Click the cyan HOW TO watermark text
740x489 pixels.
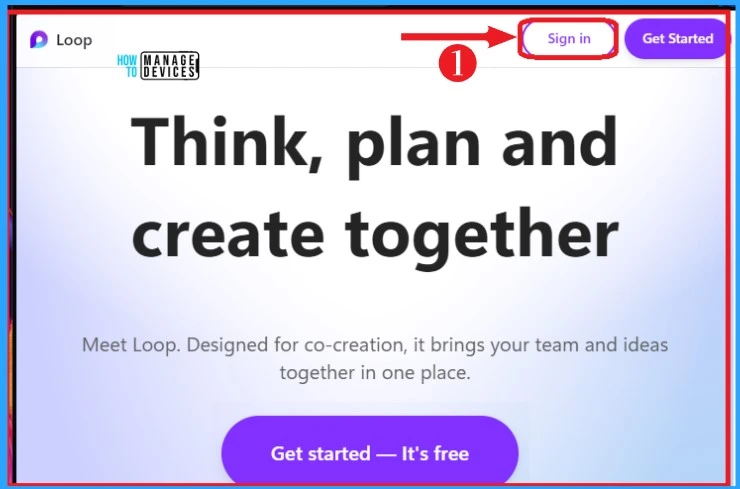[127, 66]
